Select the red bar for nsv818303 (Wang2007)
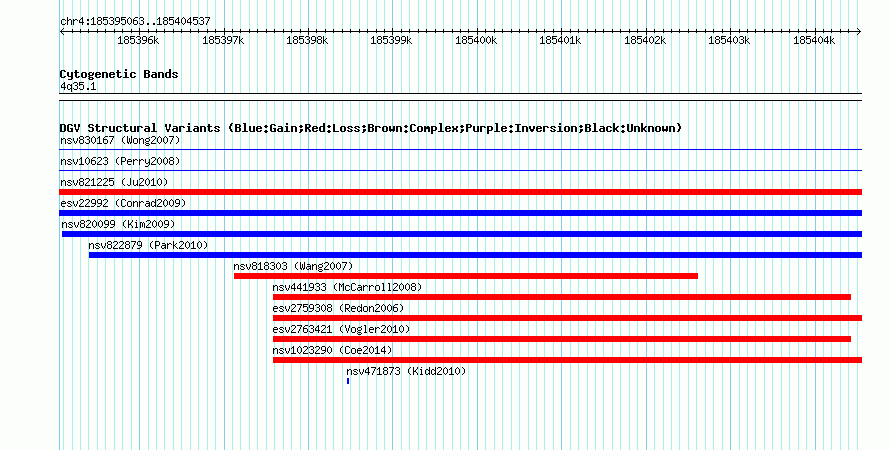Viewport: 890px width, 450px height. point(466,276)
